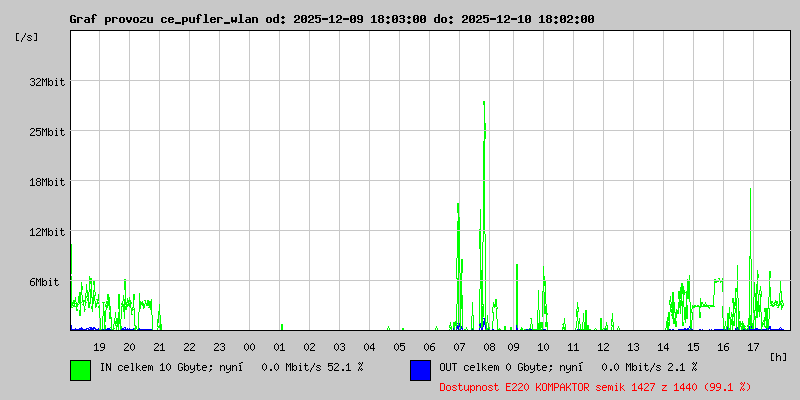800x400 pixels.
Task: Click the blue OUT legend color swatch
Action: click(420, 370)
